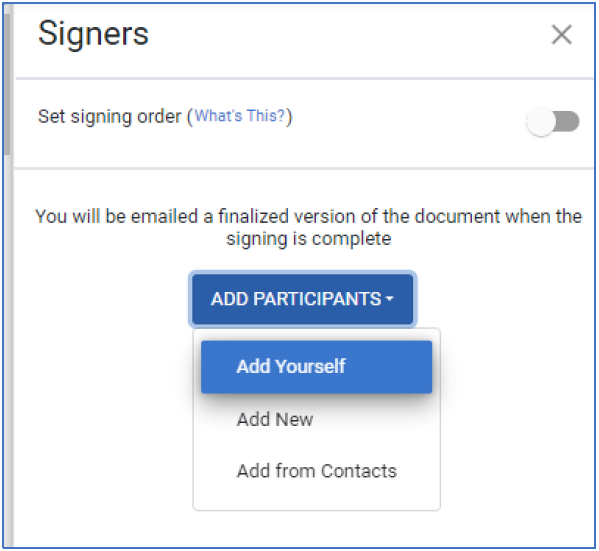Pick Add from Contacts in the menu

point(316,471)
